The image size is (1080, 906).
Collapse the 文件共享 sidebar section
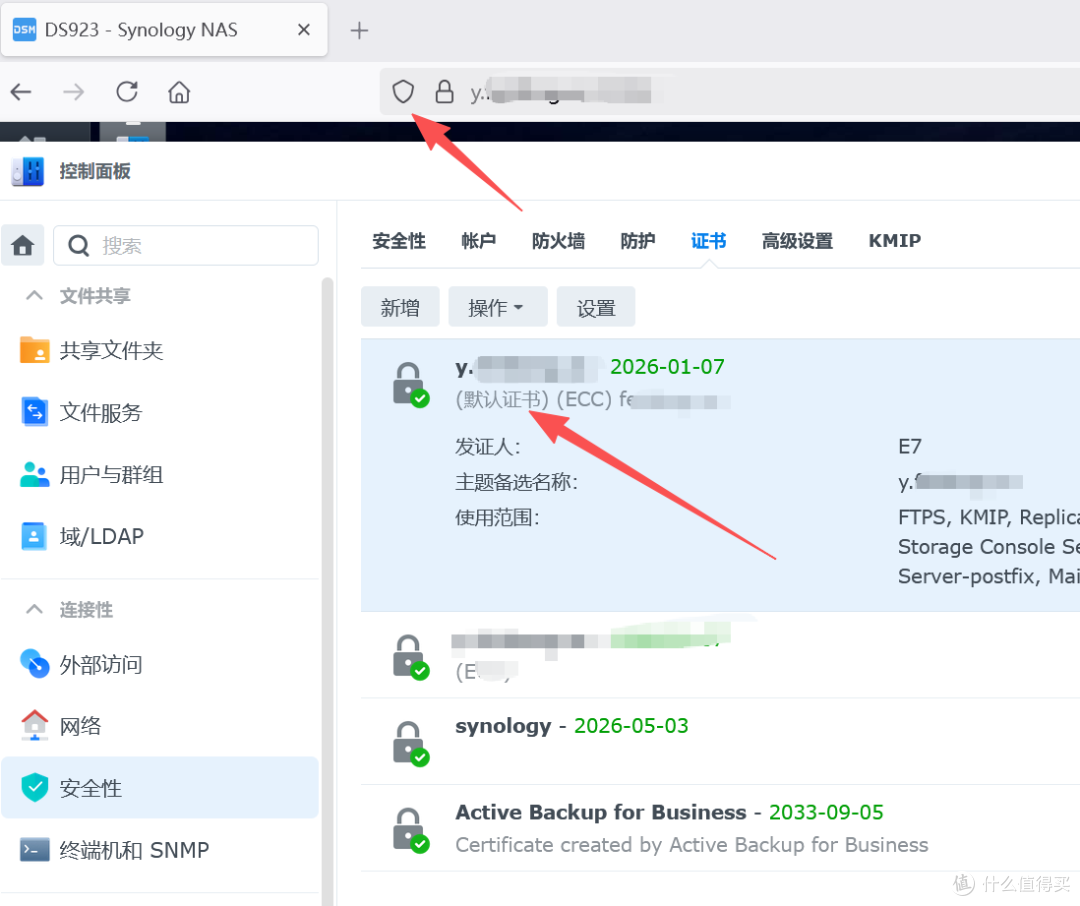(x=33, y=295)
